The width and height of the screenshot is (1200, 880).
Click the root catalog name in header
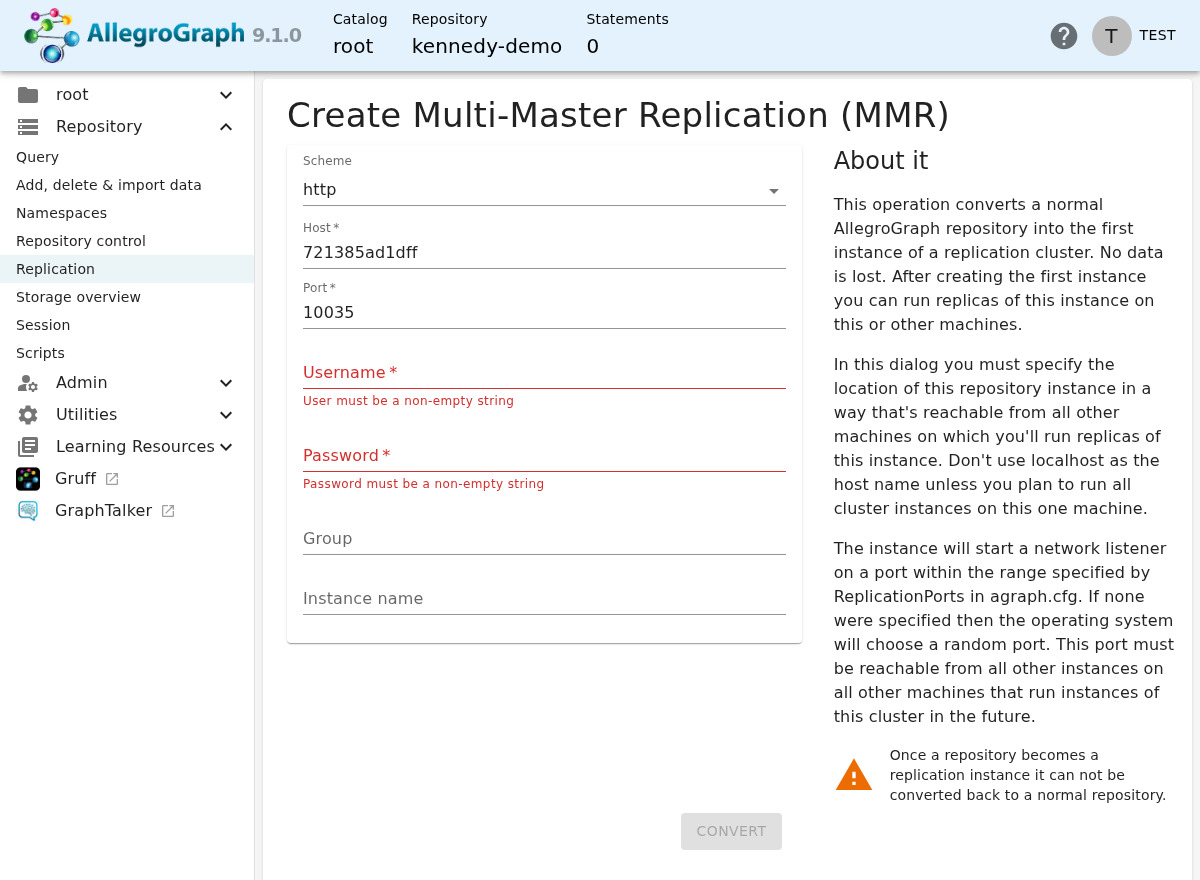[x=353, y=46]
